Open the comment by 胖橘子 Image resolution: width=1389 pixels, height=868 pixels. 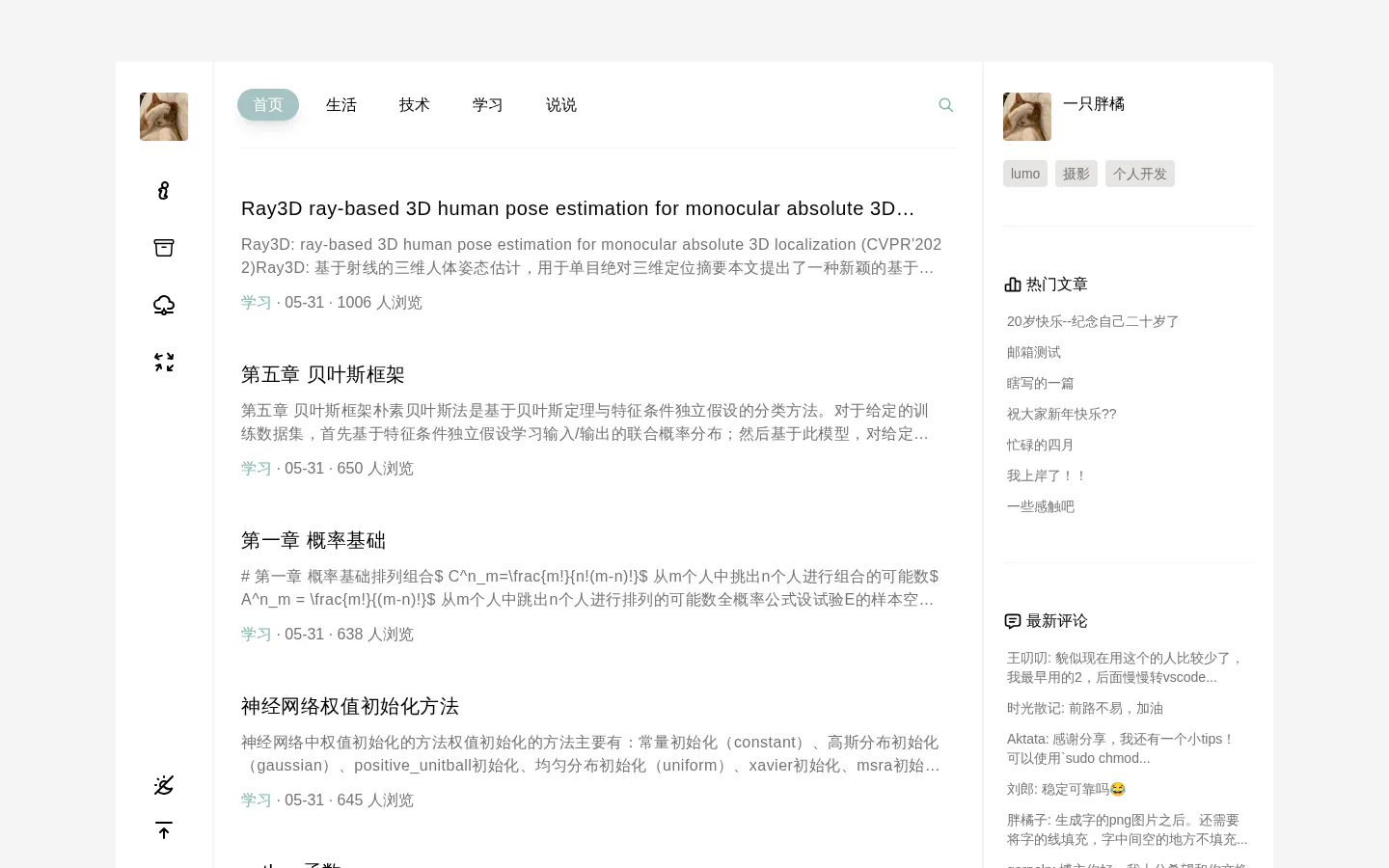coord(1128,829)
